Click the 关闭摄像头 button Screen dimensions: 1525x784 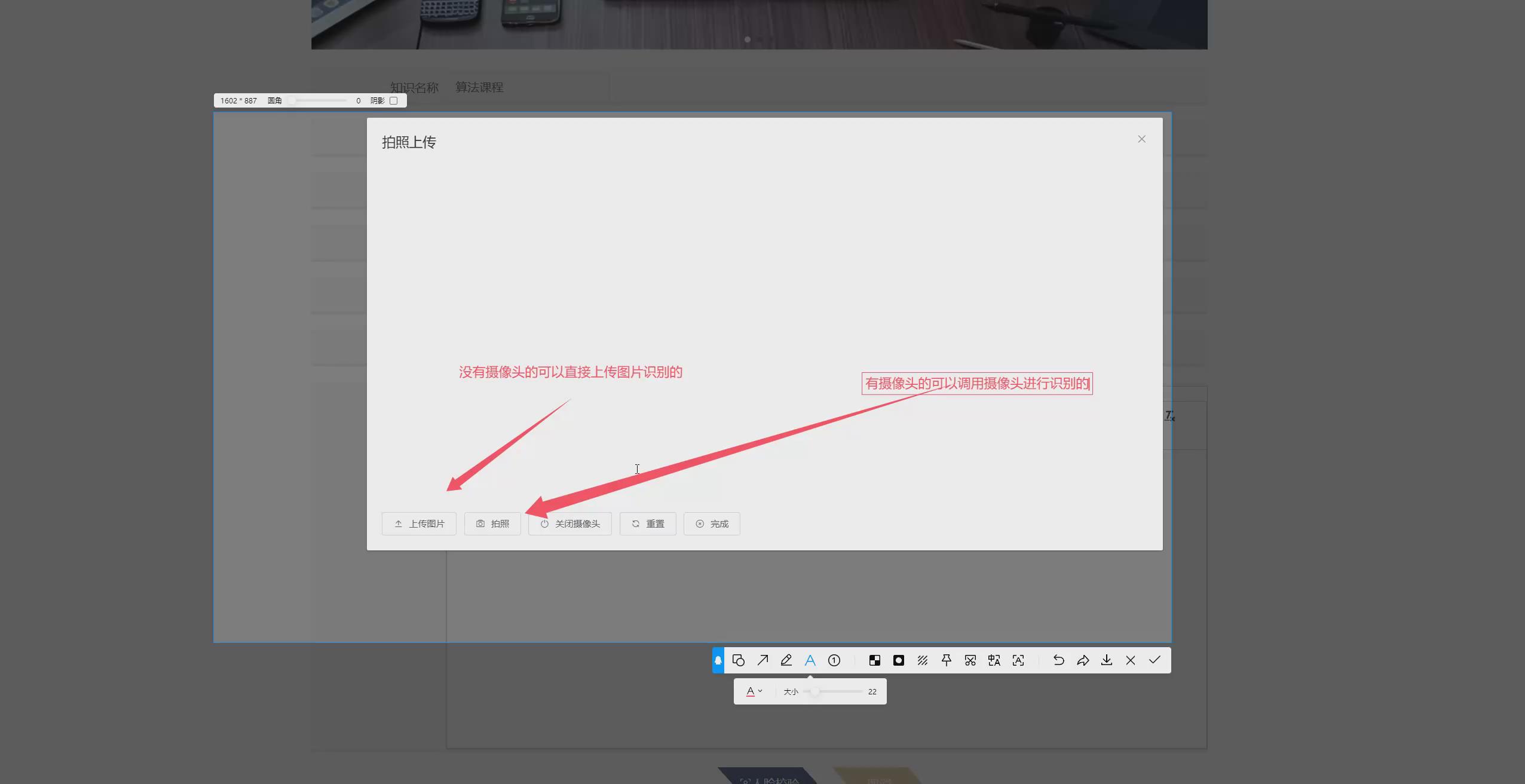tap(570, 523)
